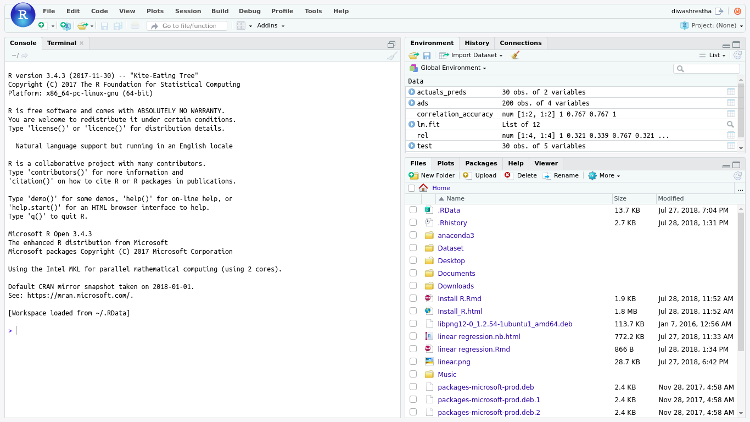Image resolution: width=750 pixels, height=422 pixels.
Task: Open the Session menu
Action: tap(187, 10)
